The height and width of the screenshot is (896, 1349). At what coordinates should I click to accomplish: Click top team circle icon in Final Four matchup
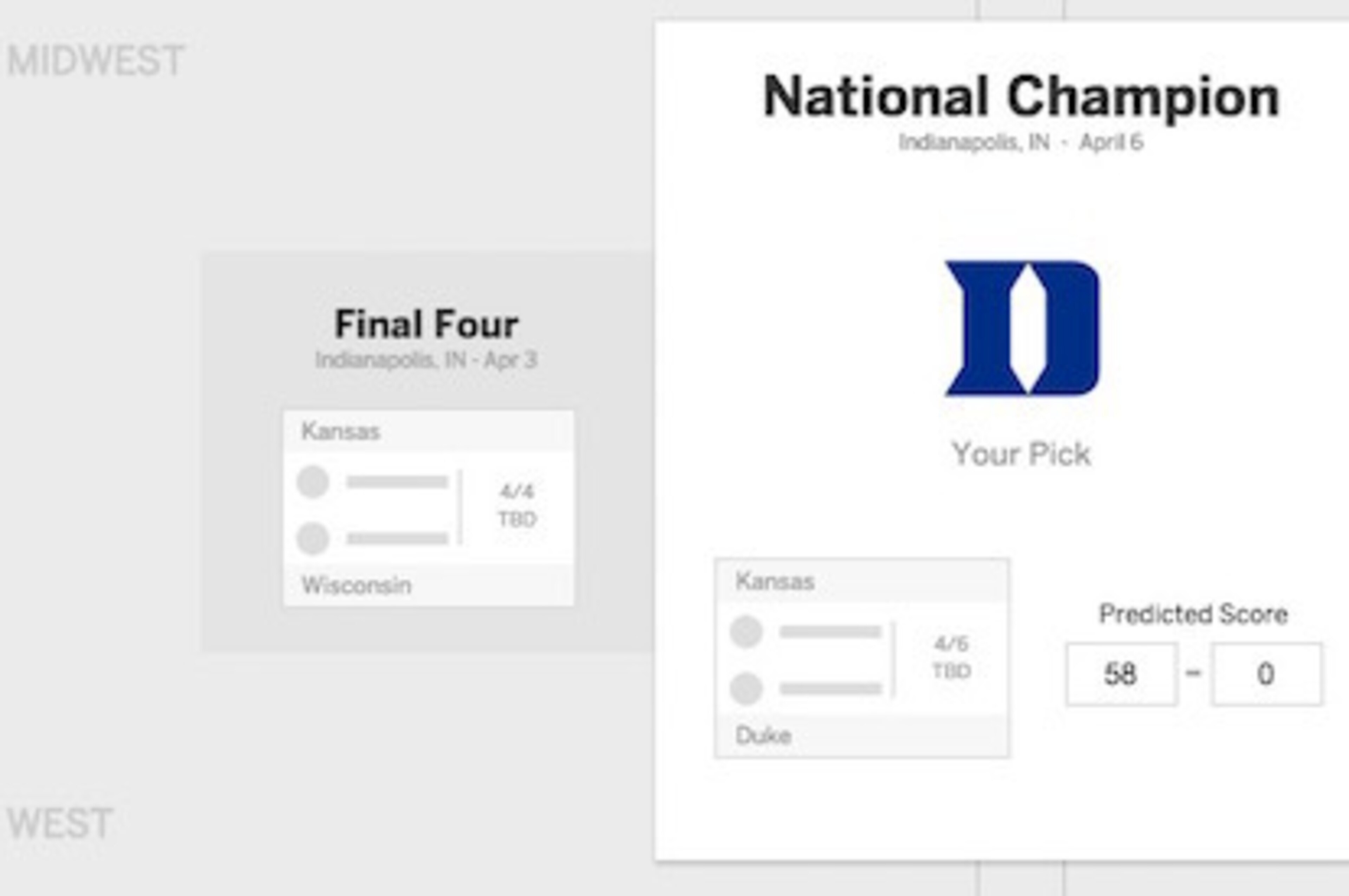pyautogui.click(x=313, y=482)
